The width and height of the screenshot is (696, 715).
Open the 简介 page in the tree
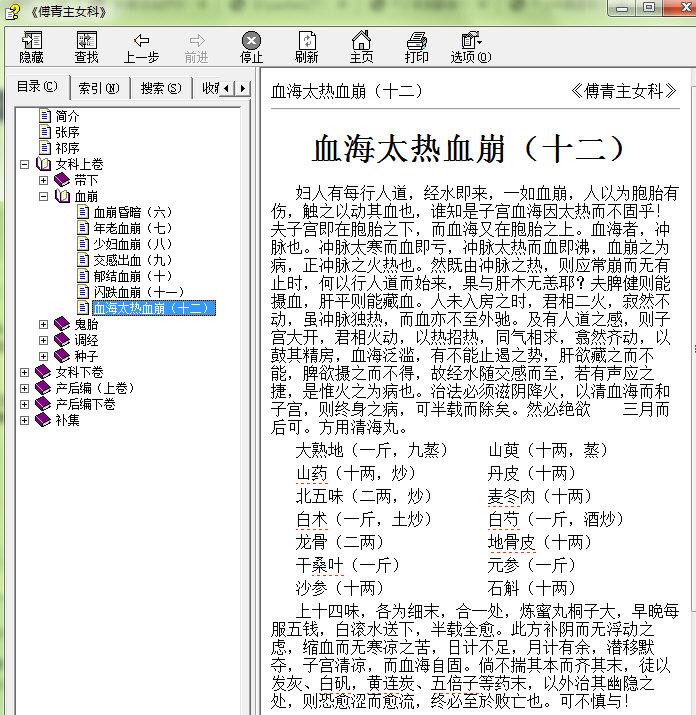click(67, 116)
